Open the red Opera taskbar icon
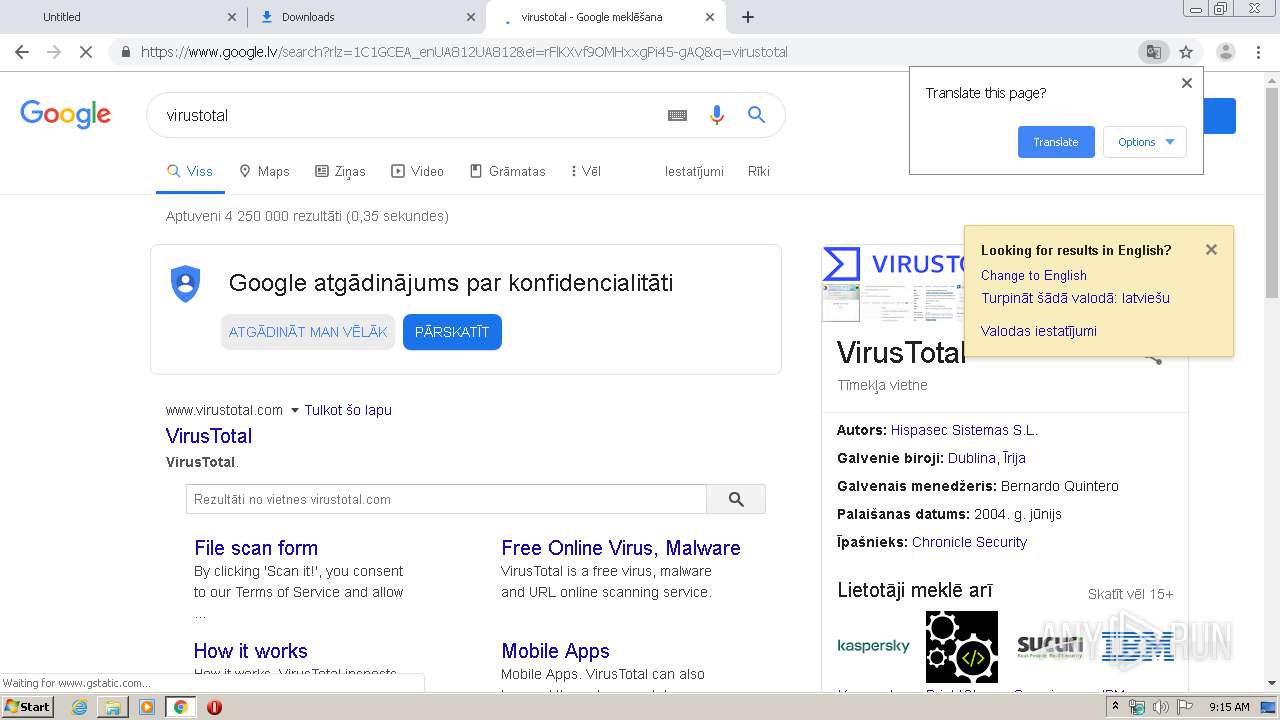This screenshot has height=720, width=1280. (214, 707)
